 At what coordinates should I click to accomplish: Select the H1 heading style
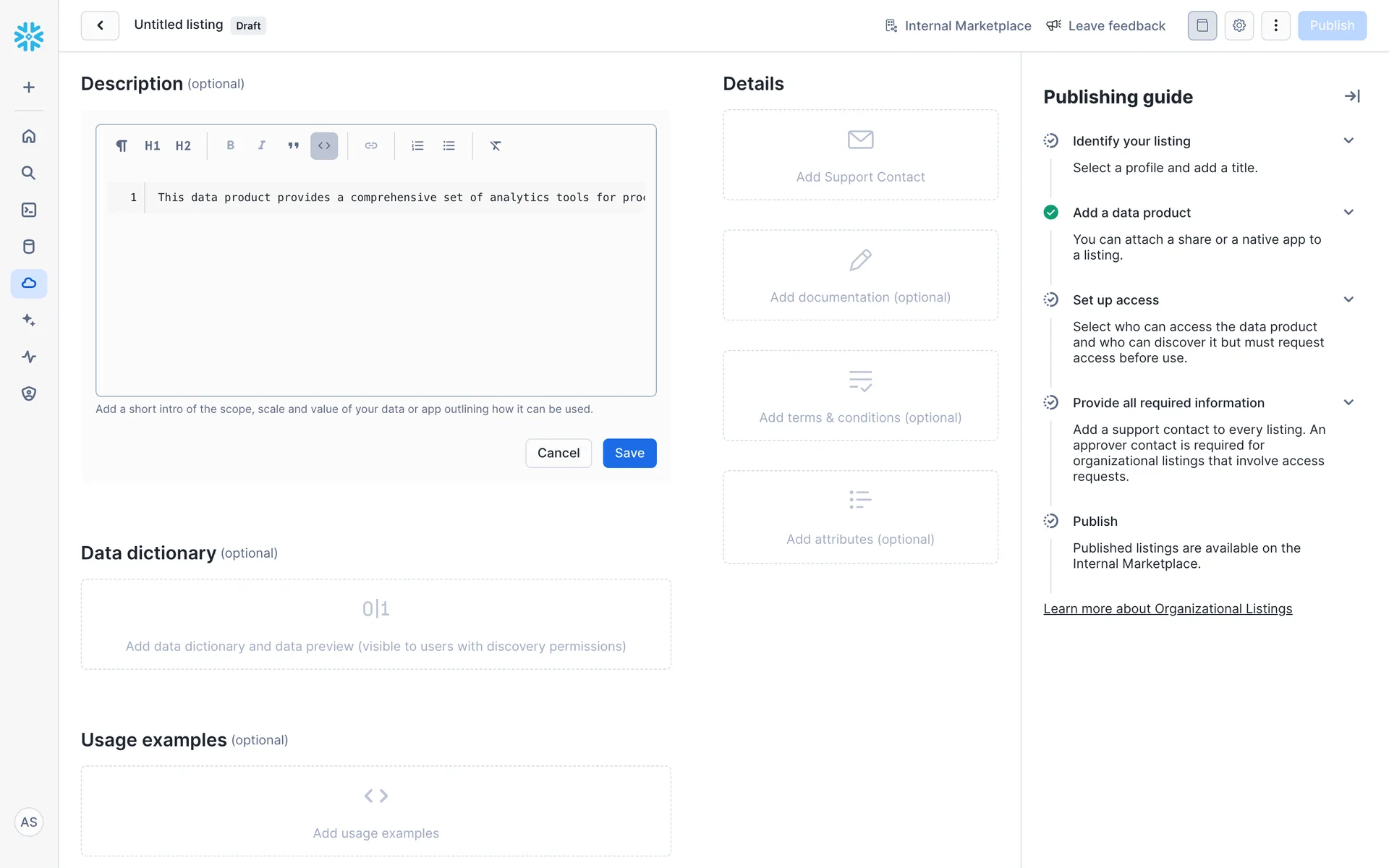(x=152, y=145)
